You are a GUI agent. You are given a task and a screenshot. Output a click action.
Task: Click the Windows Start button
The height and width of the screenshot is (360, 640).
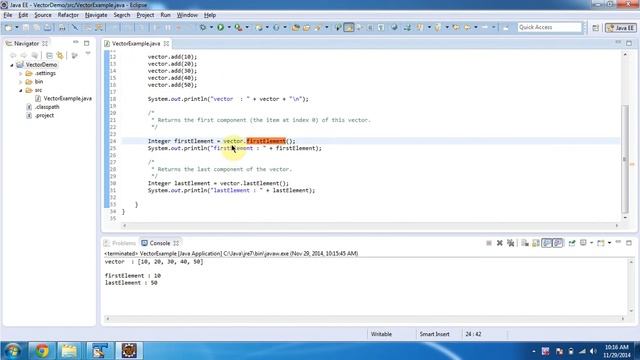(x=12, y=351)
